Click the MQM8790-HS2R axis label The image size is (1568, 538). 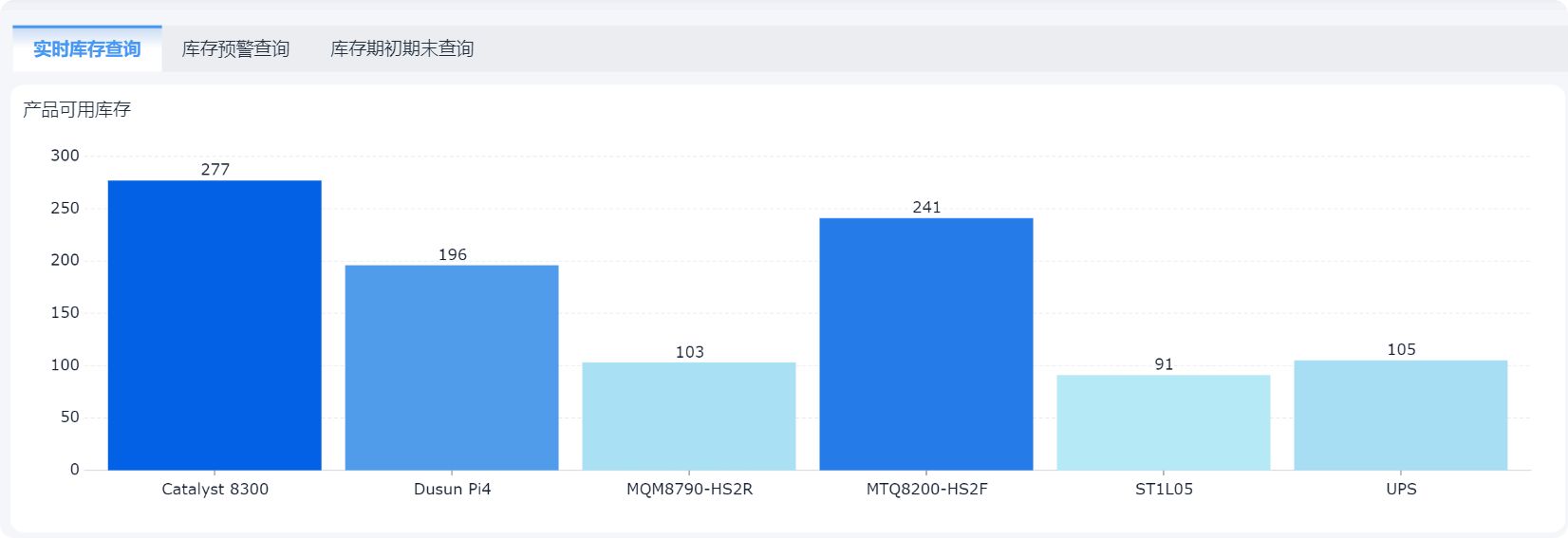tap(689, 490)
